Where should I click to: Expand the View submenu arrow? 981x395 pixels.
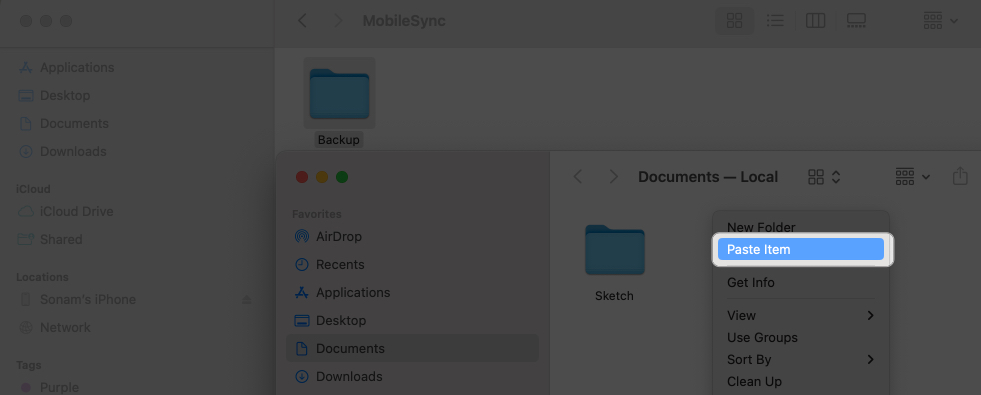870,315
